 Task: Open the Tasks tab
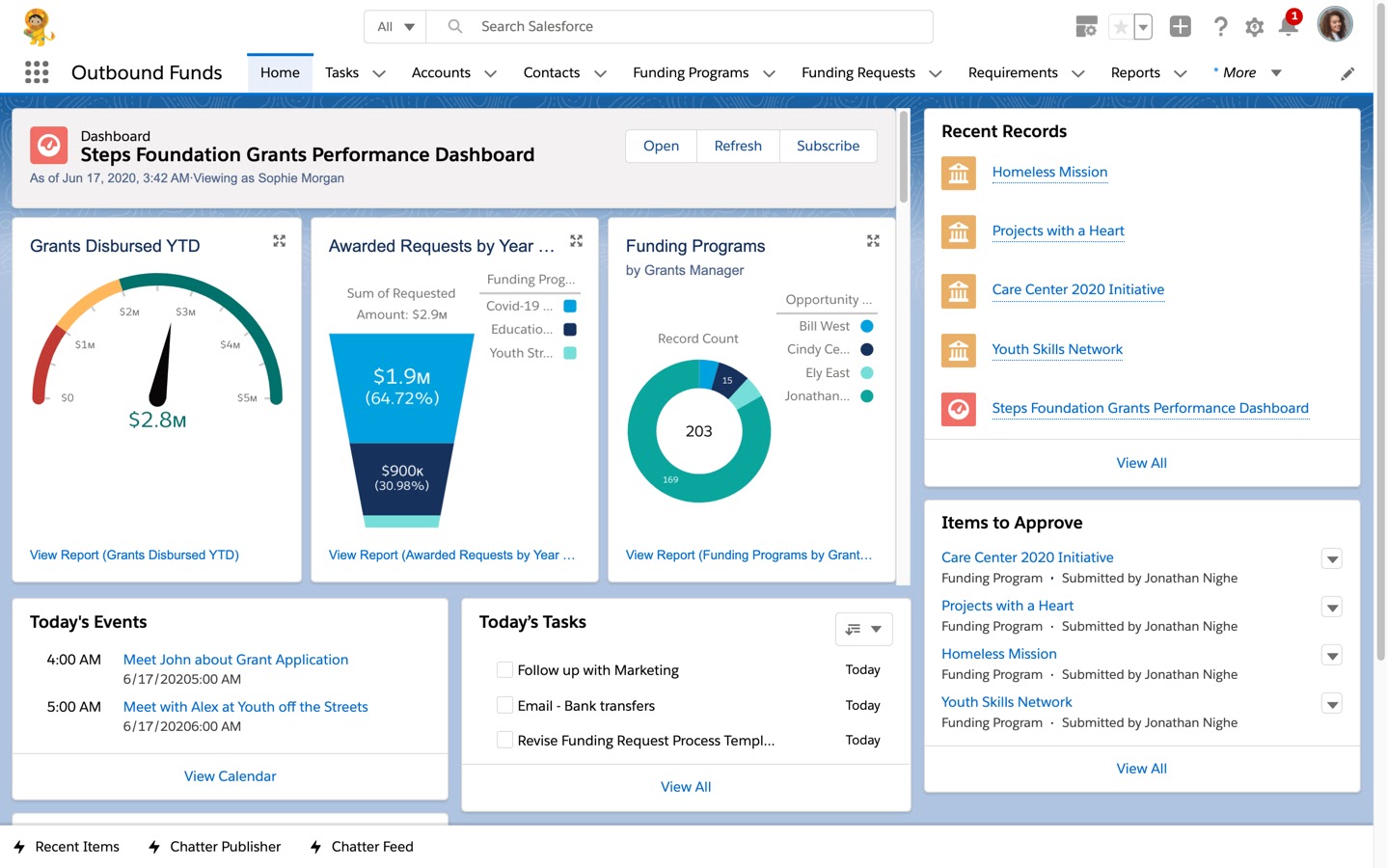pos(341,72)
